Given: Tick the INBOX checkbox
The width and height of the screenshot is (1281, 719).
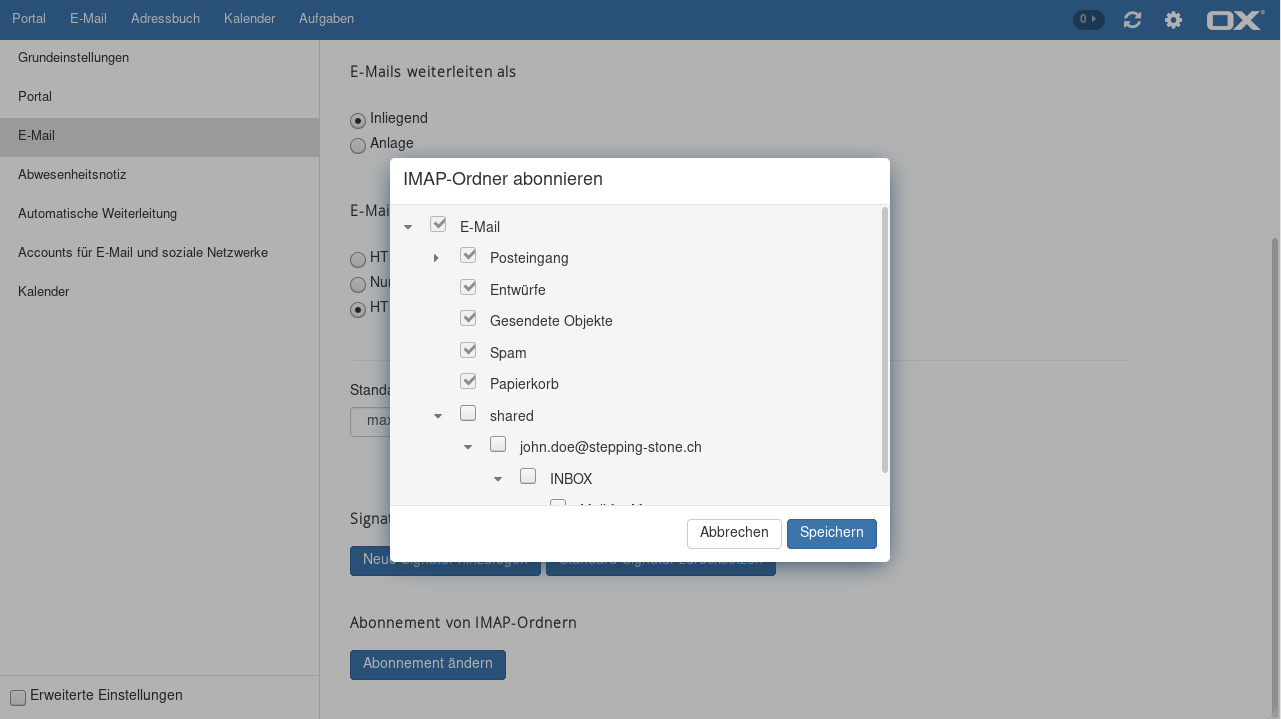Looking at the screenshot, I should click(528, 476).
